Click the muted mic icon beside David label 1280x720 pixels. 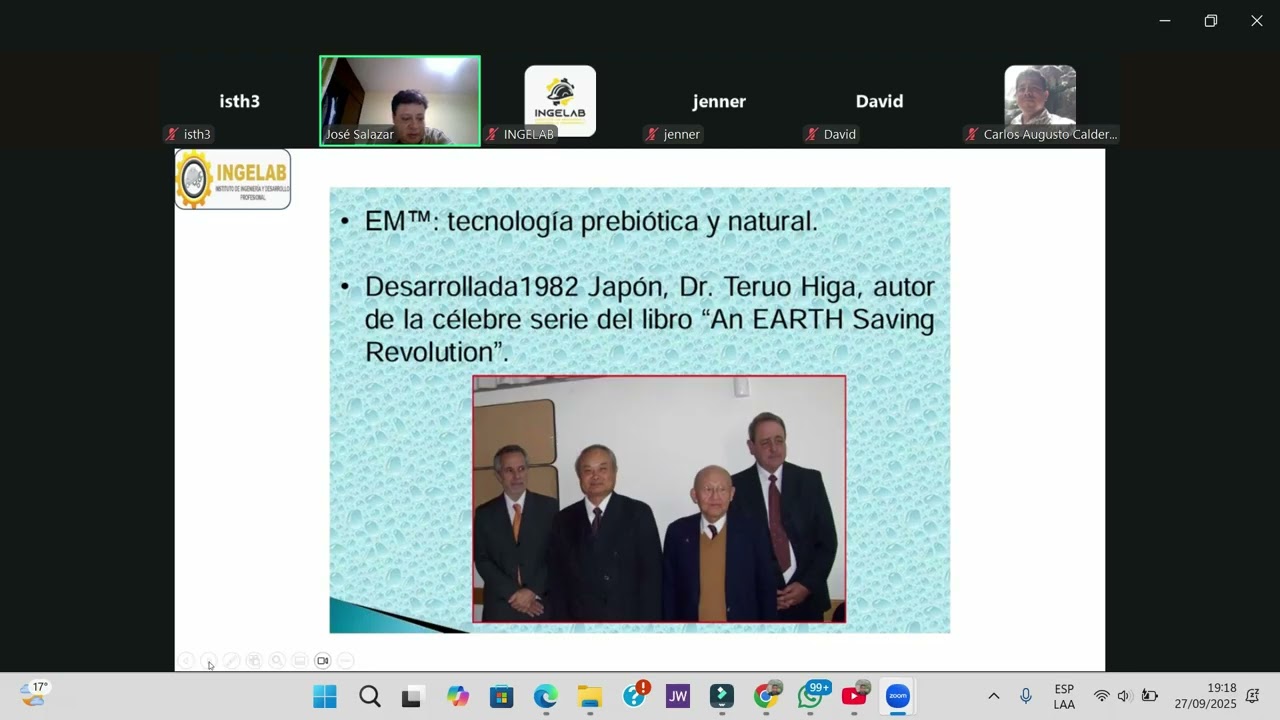pyautogui.click(x=812, y=134)
